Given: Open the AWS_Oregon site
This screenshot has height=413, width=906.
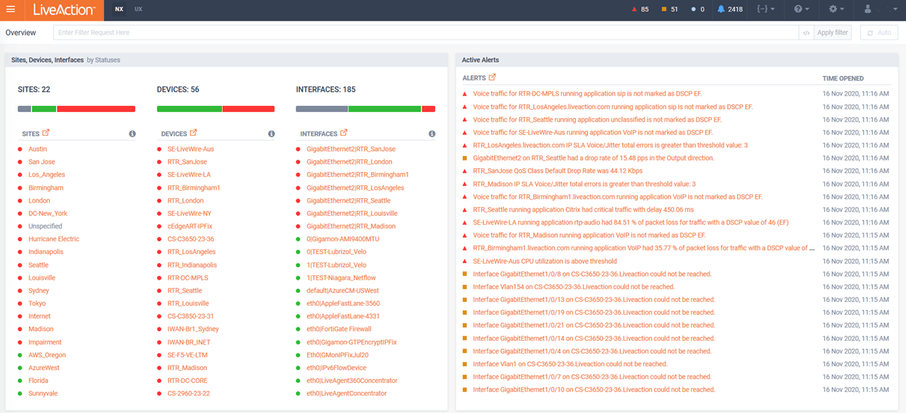Looking at the screenshot, I should coord(47,355).
